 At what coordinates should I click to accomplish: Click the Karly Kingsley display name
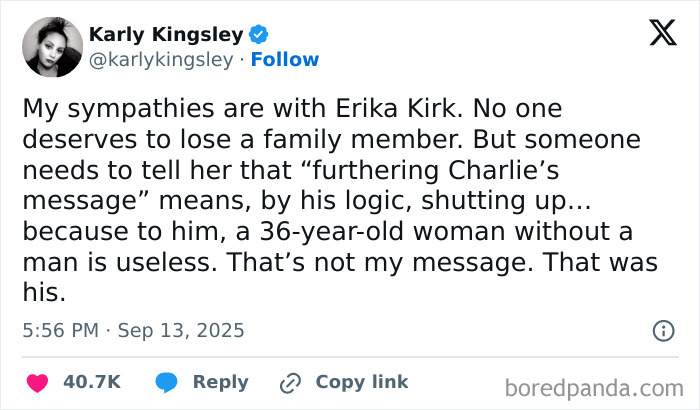(x=166, y=35)
